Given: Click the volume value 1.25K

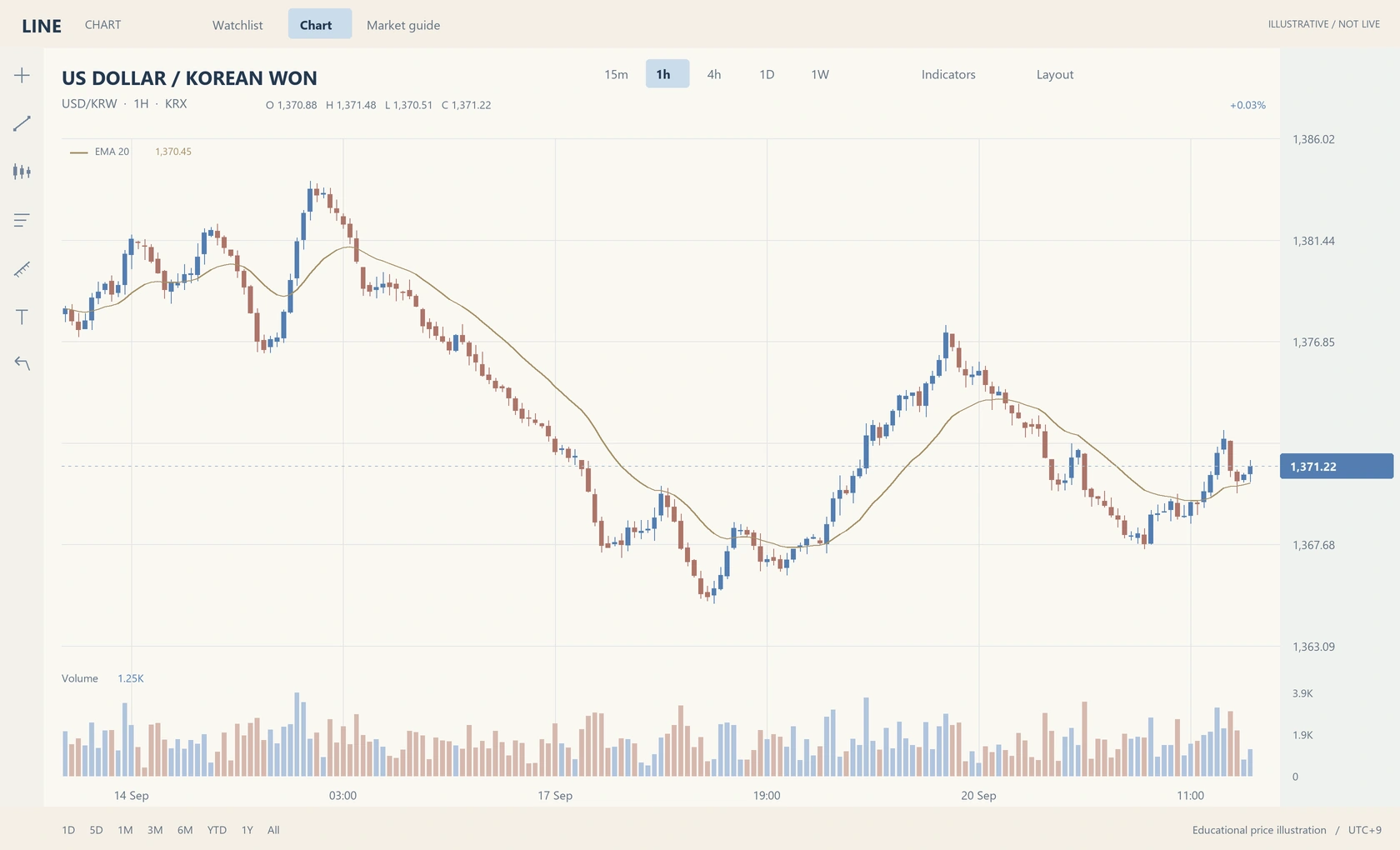Looking at the screenshot, I should pyautogui.click(x=131, y=678).
